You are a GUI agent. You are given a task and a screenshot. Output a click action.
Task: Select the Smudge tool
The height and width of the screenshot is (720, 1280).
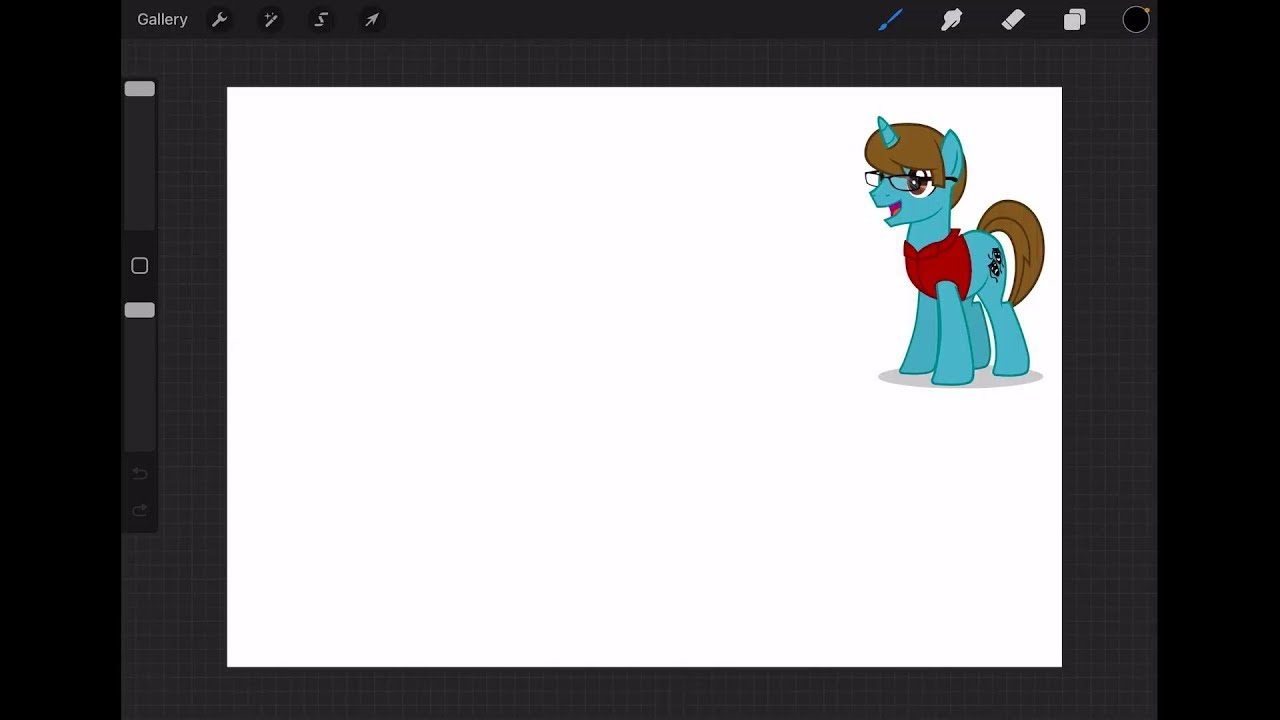(x=952, y=20)
